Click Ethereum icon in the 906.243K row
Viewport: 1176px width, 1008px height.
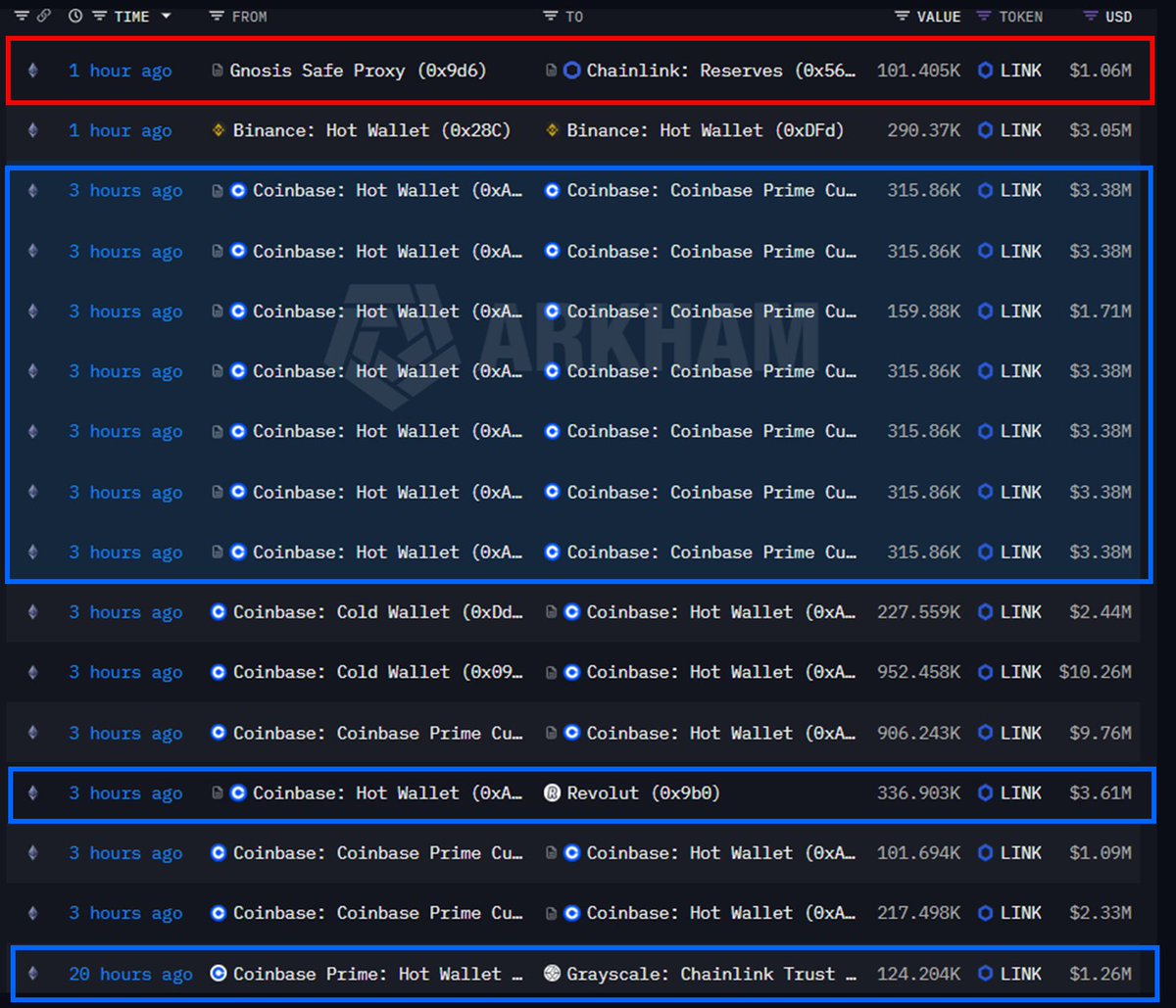33,733
